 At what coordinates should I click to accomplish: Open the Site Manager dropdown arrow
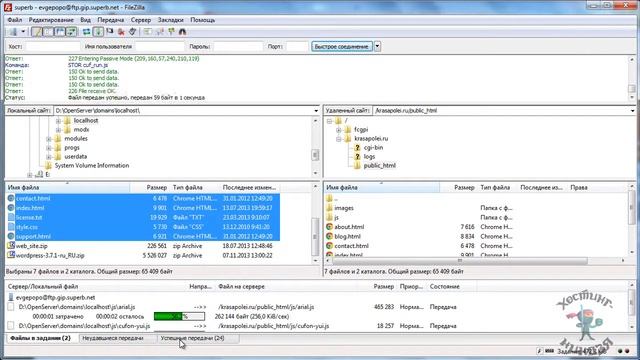[23, 31]
